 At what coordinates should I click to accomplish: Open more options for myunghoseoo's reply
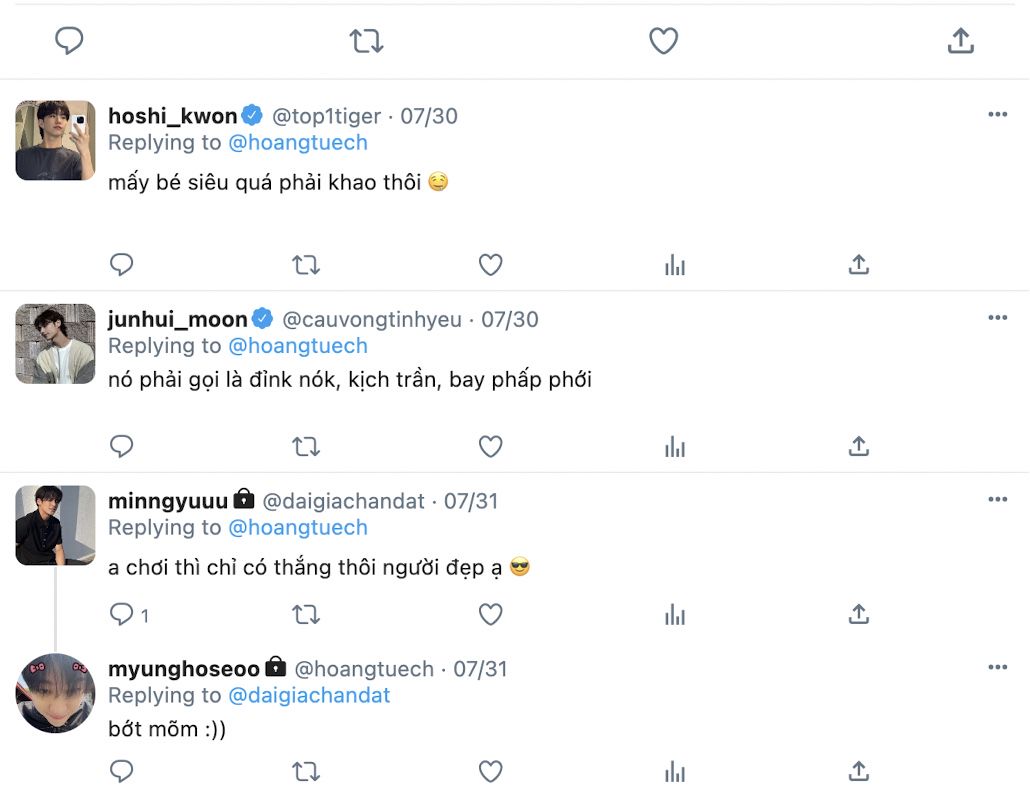click(997, 667)
